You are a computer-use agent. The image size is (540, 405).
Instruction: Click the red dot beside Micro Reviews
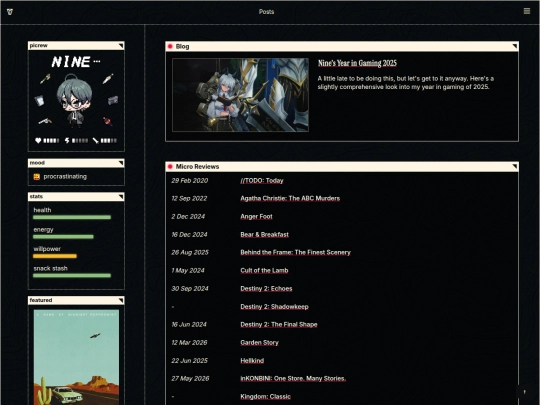170,166
